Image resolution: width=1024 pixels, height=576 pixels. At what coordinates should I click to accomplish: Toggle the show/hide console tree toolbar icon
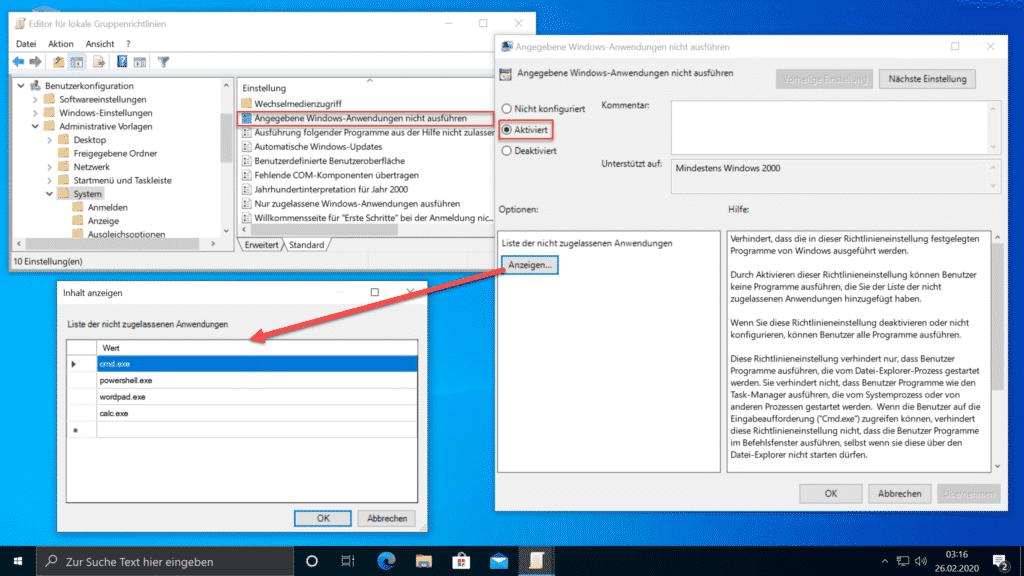(77, 62)
